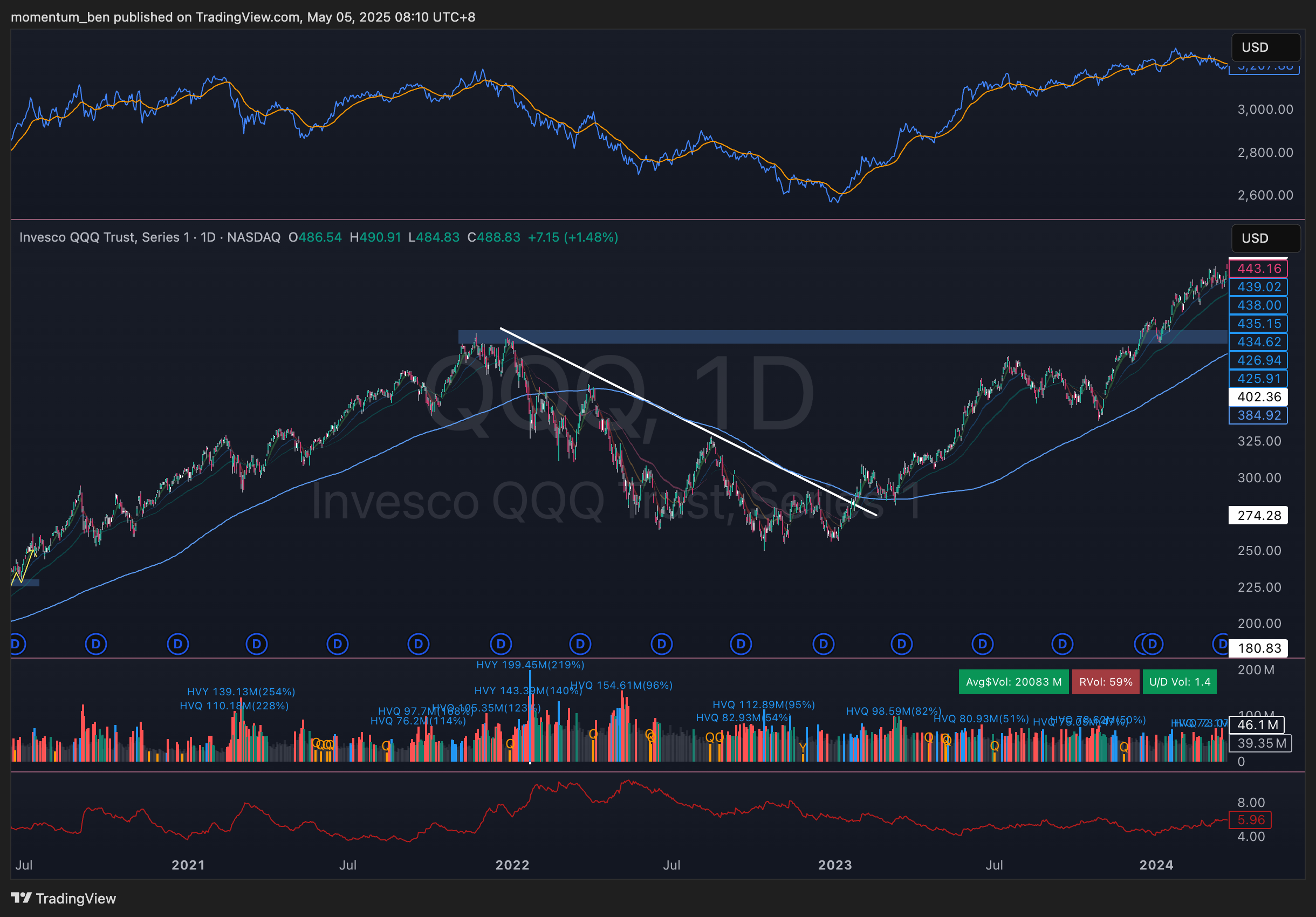Screen dimensions: 1316x917
Task: Click dividend D marker above 2023 label
Action: point(824,644)
